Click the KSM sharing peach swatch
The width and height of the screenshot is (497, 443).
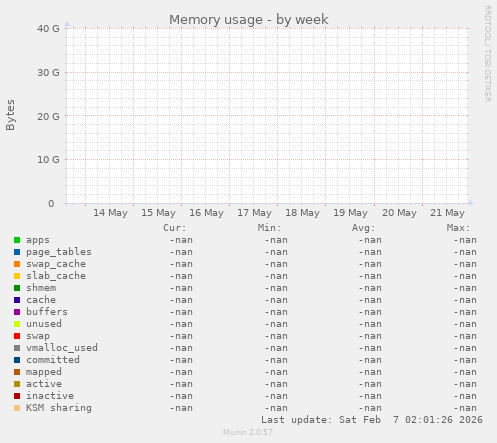point(17,408)
